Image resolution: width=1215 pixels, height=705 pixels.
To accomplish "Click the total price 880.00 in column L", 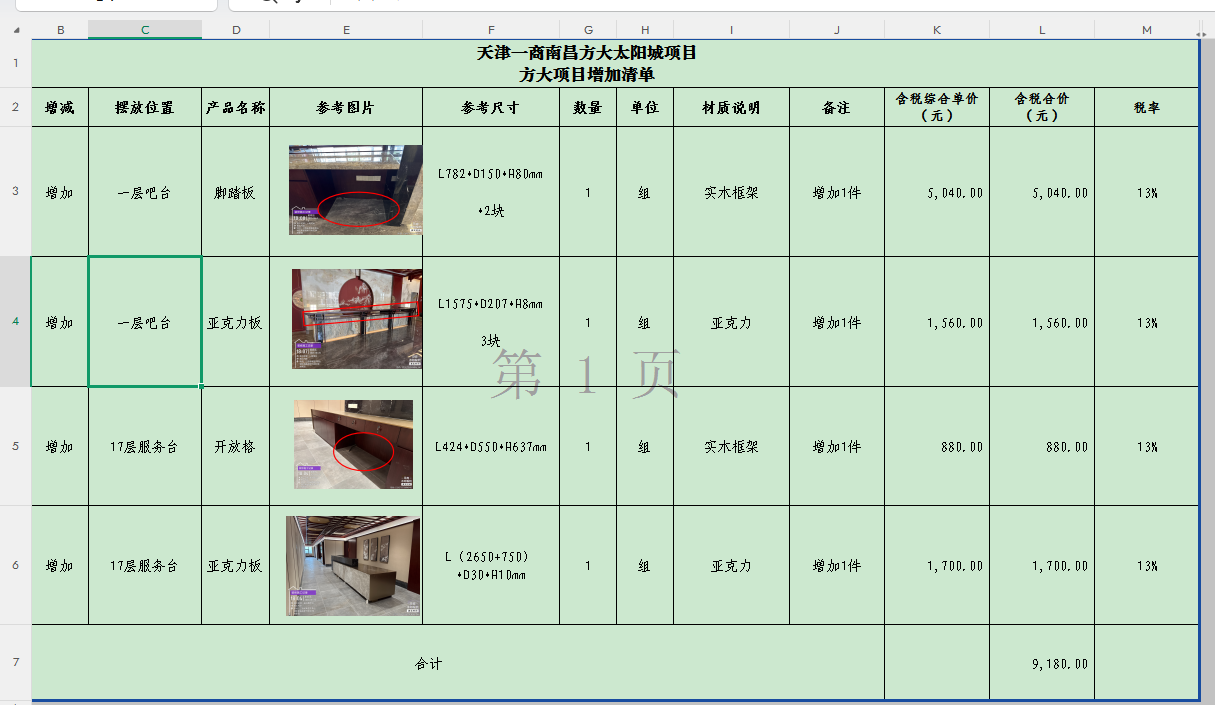I will pos(1042,446).
